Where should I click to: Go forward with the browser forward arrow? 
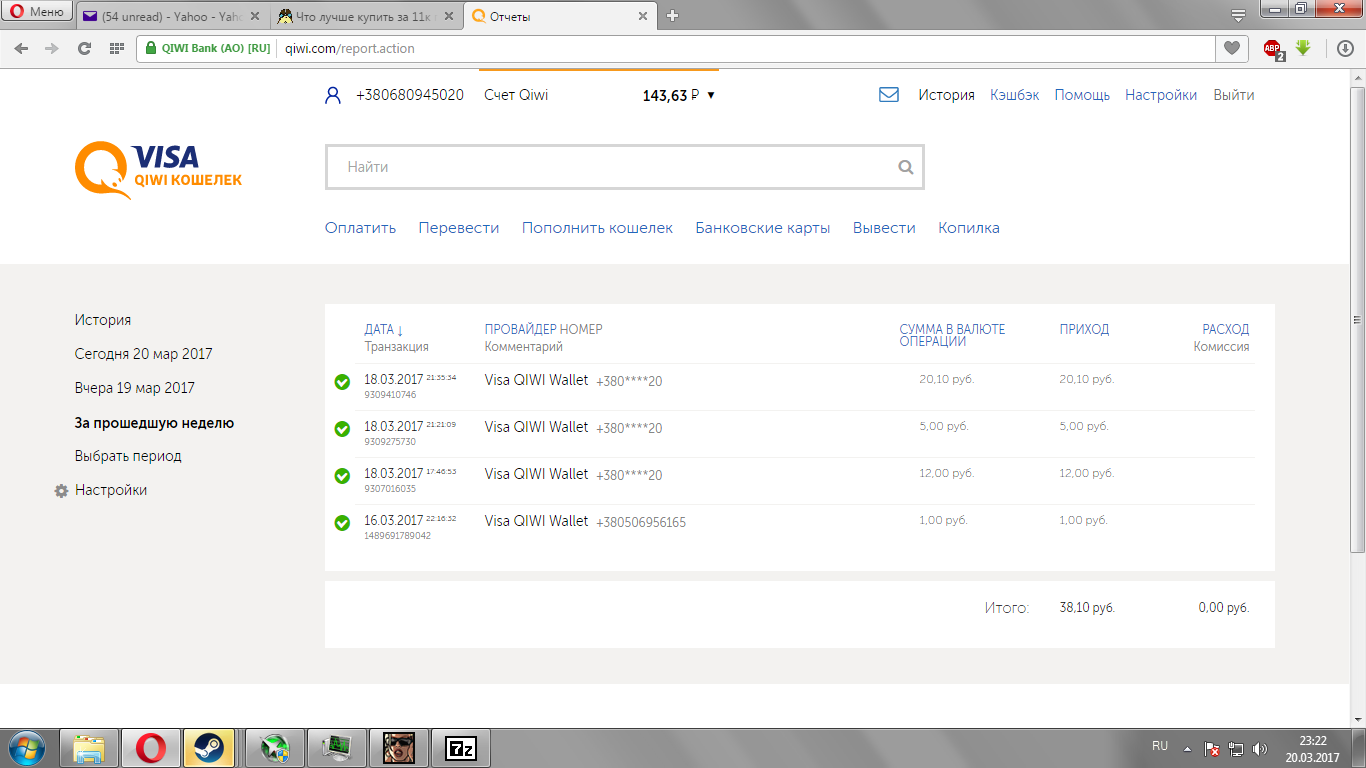pos(52,48)
